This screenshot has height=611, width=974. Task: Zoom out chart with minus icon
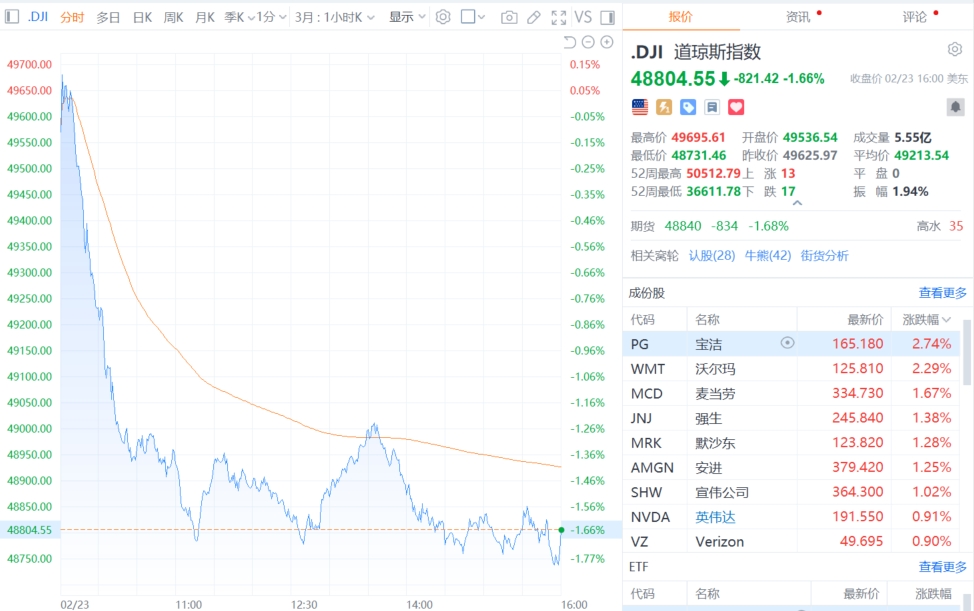(x=589, y=42)
